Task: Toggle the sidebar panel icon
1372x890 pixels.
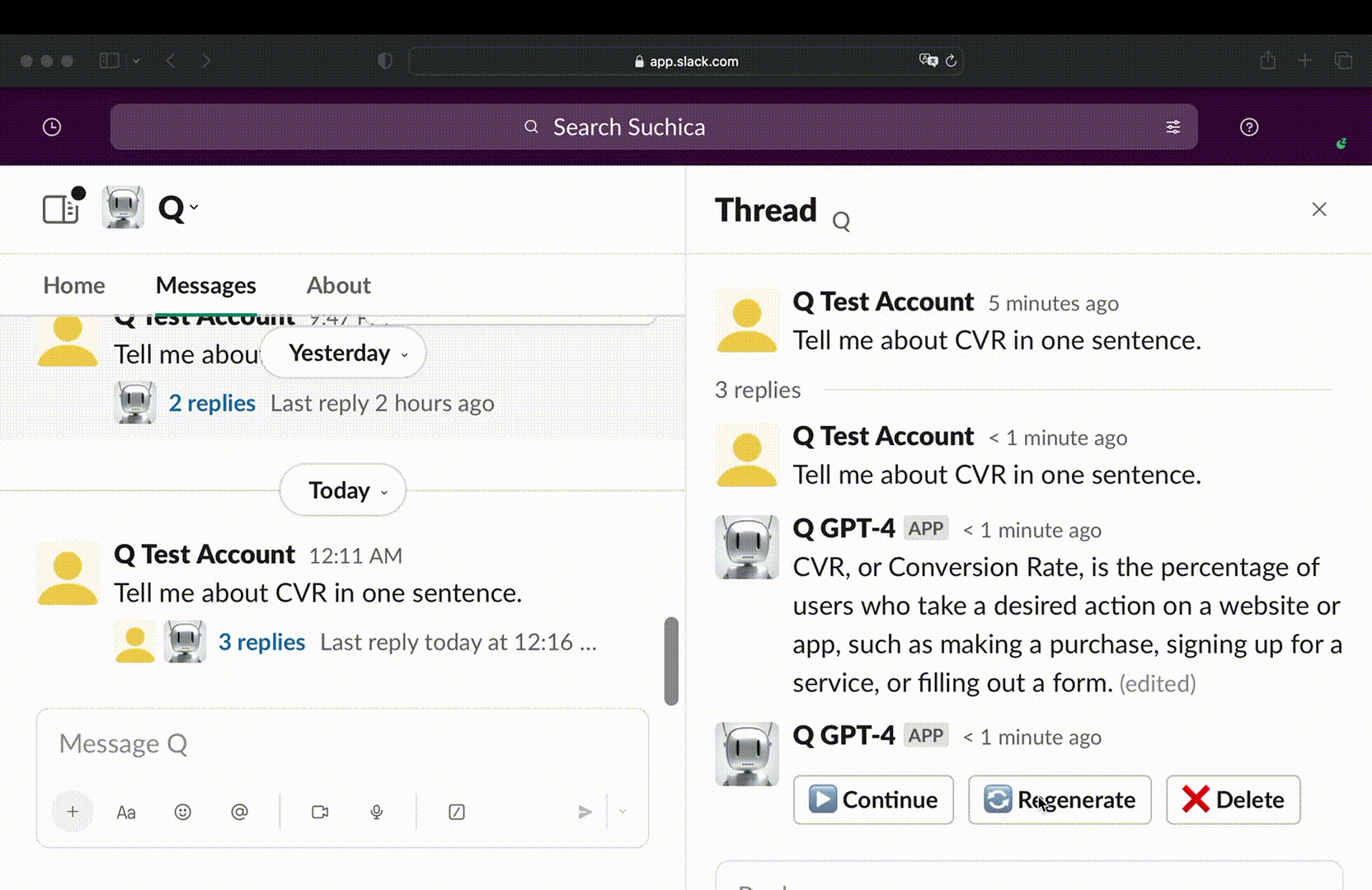Action: coord(61,208)
